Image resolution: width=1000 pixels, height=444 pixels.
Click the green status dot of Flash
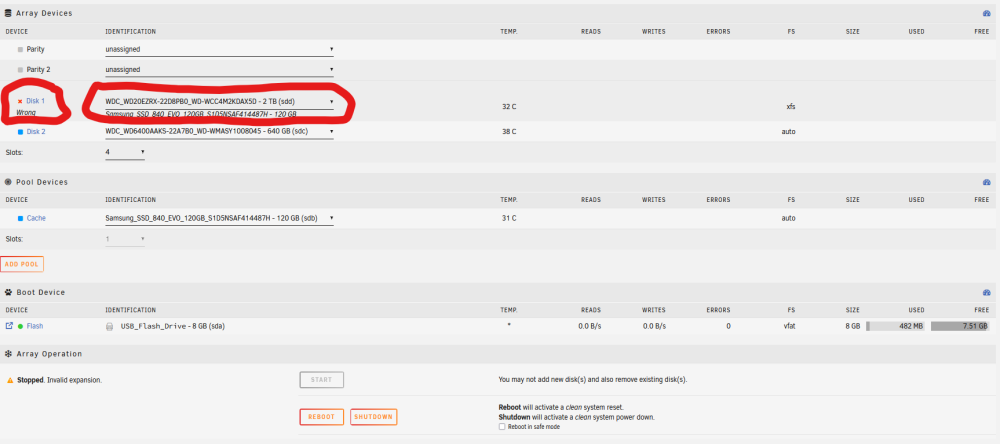(20, 326)
